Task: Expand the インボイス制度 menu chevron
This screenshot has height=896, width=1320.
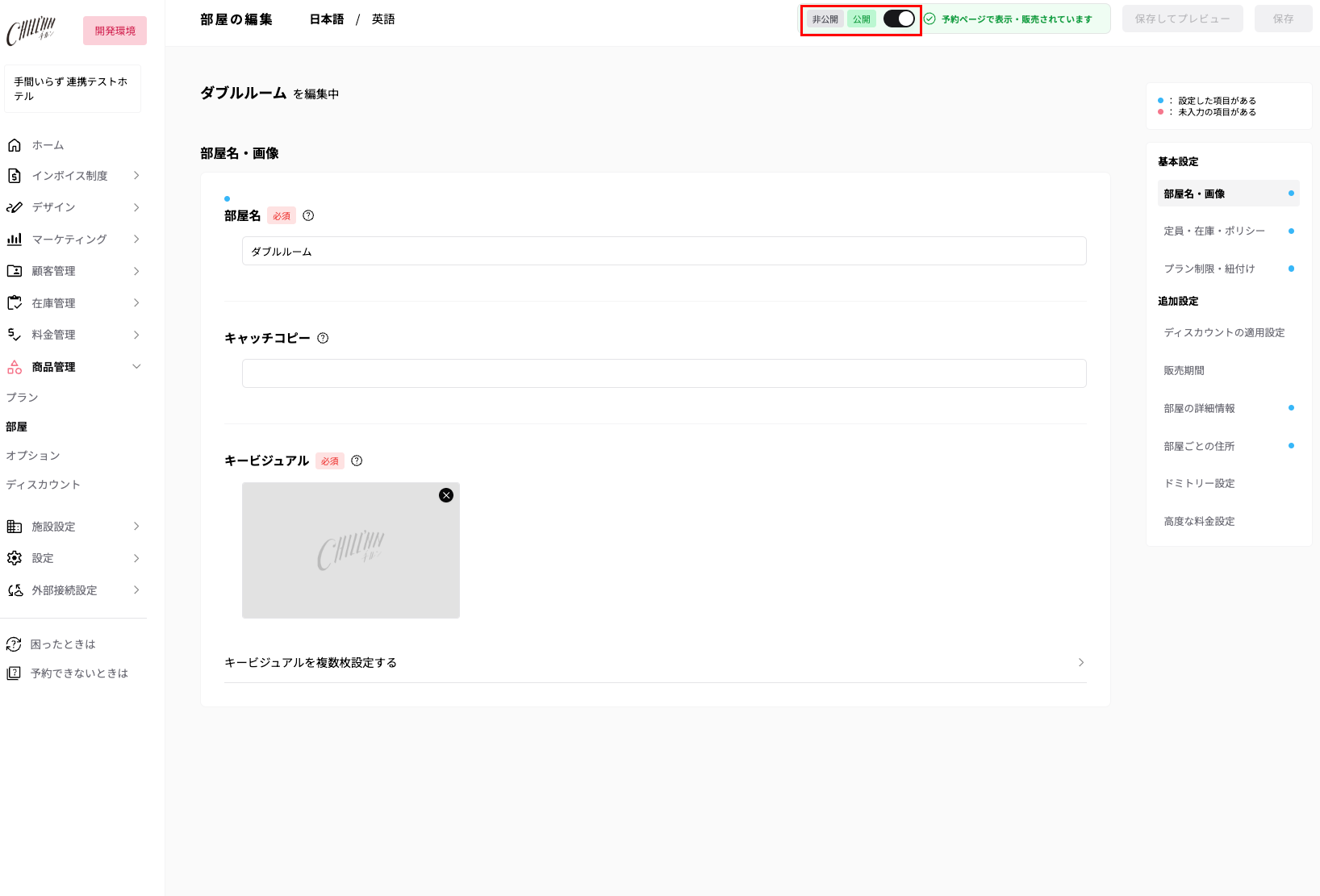Action: tap(136, 176)
